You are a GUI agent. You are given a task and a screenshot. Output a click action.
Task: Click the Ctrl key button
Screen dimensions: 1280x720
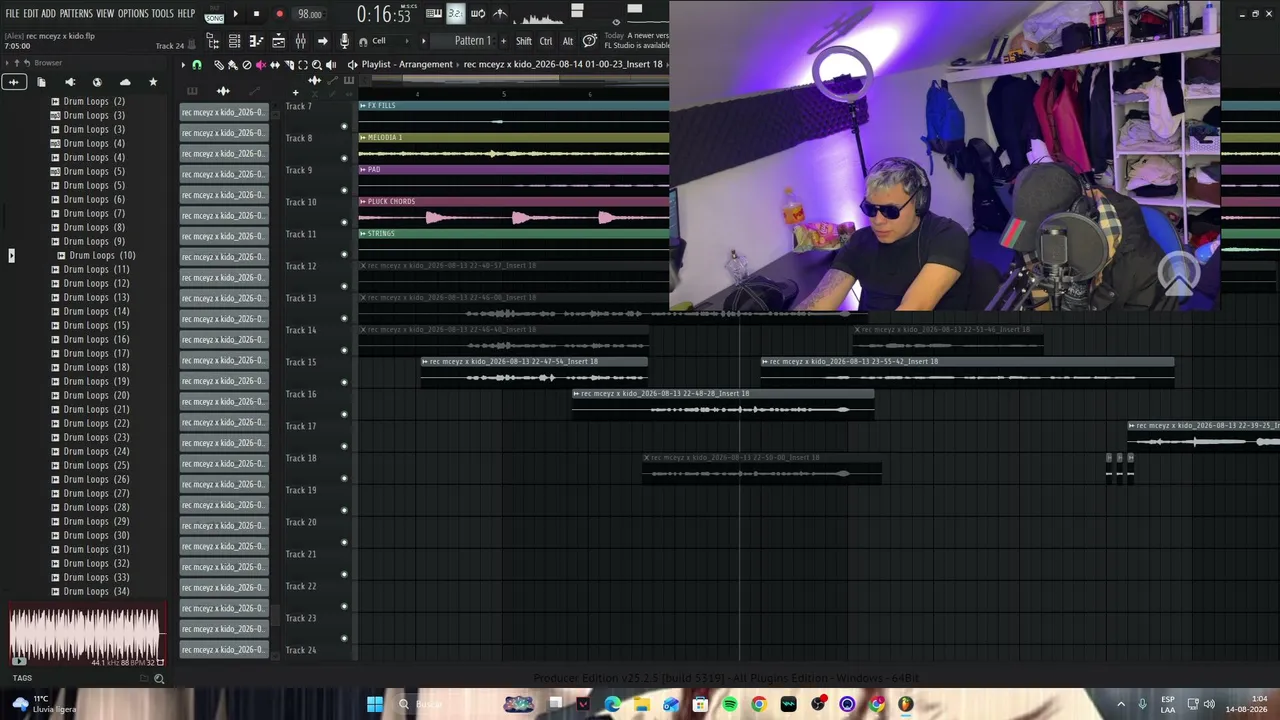(546, 41)
